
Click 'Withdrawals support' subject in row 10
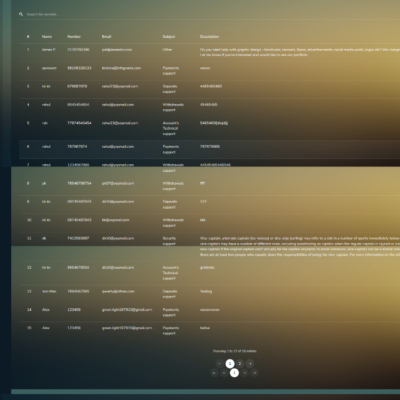173,223
